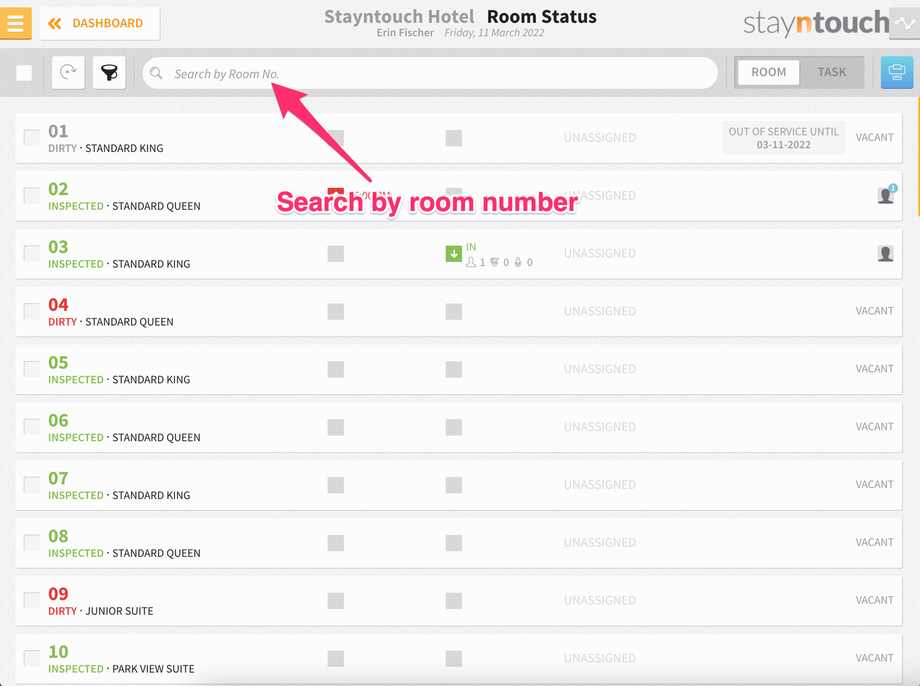
Task: Click the magnifier search icon
Action: point(156,73)
